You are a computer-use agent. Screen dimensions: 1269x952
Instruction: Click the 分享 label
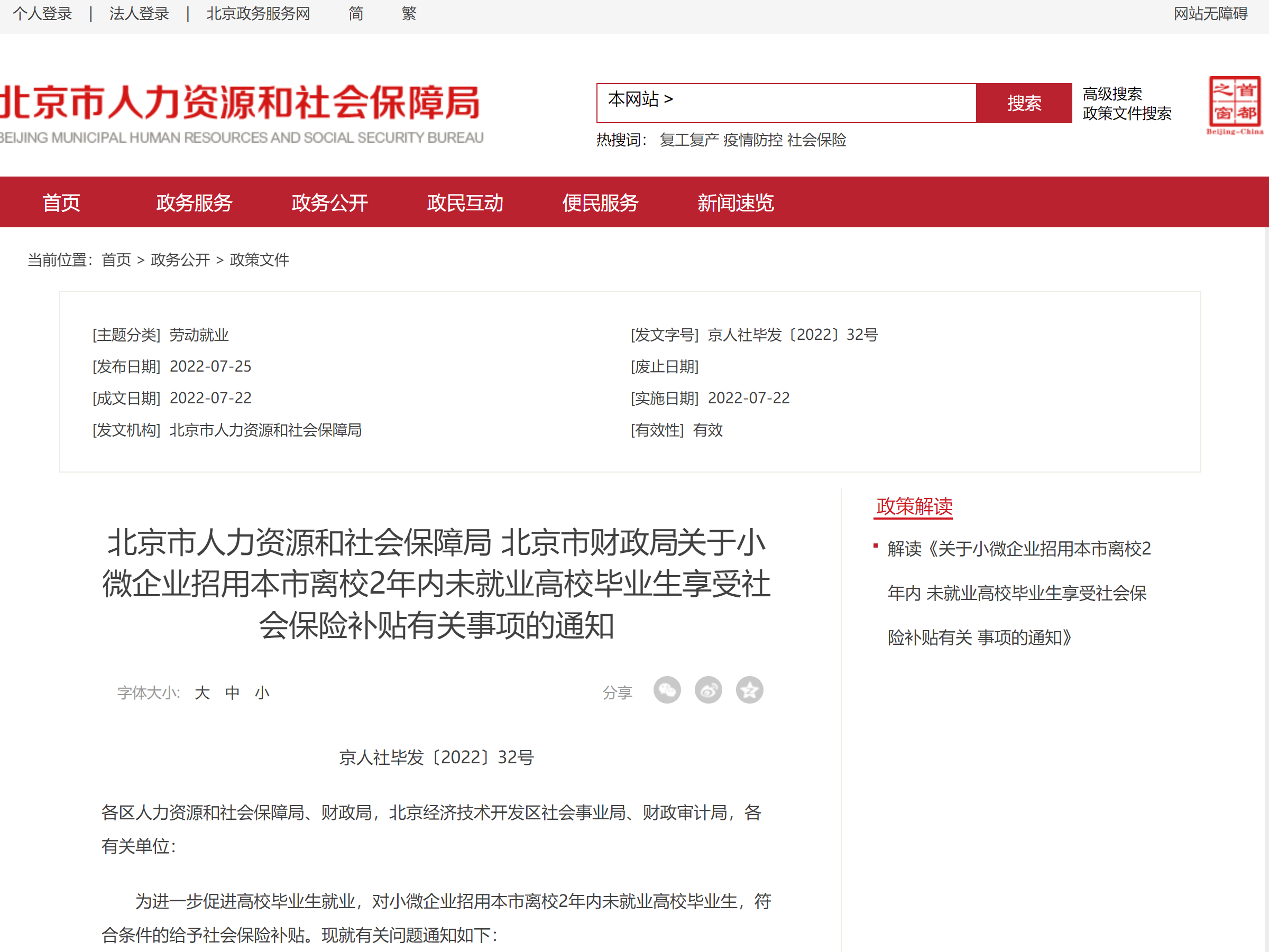click(x=617, y=693)
